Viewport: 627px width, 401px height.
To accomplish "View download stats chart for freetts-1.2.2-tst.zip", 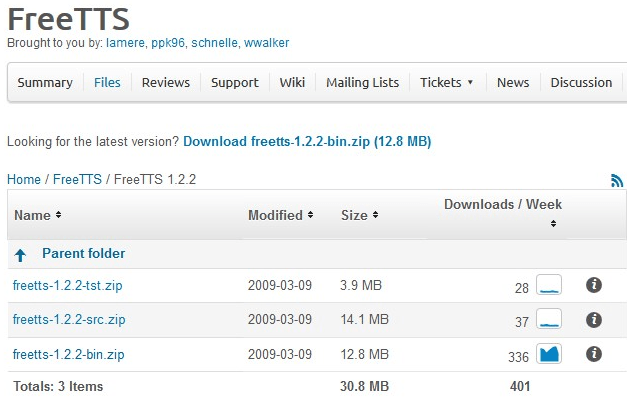I will tap(549, 286).
